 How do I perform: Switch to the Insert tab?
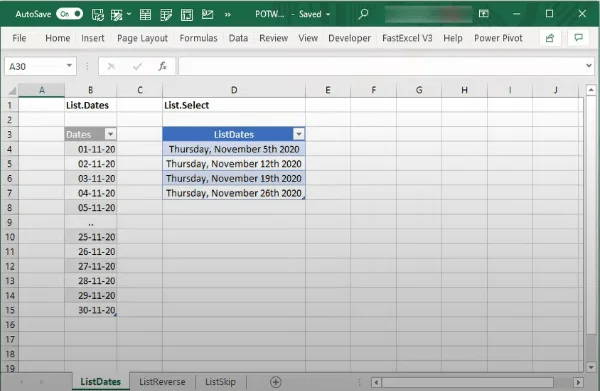(x=93, y=38)
